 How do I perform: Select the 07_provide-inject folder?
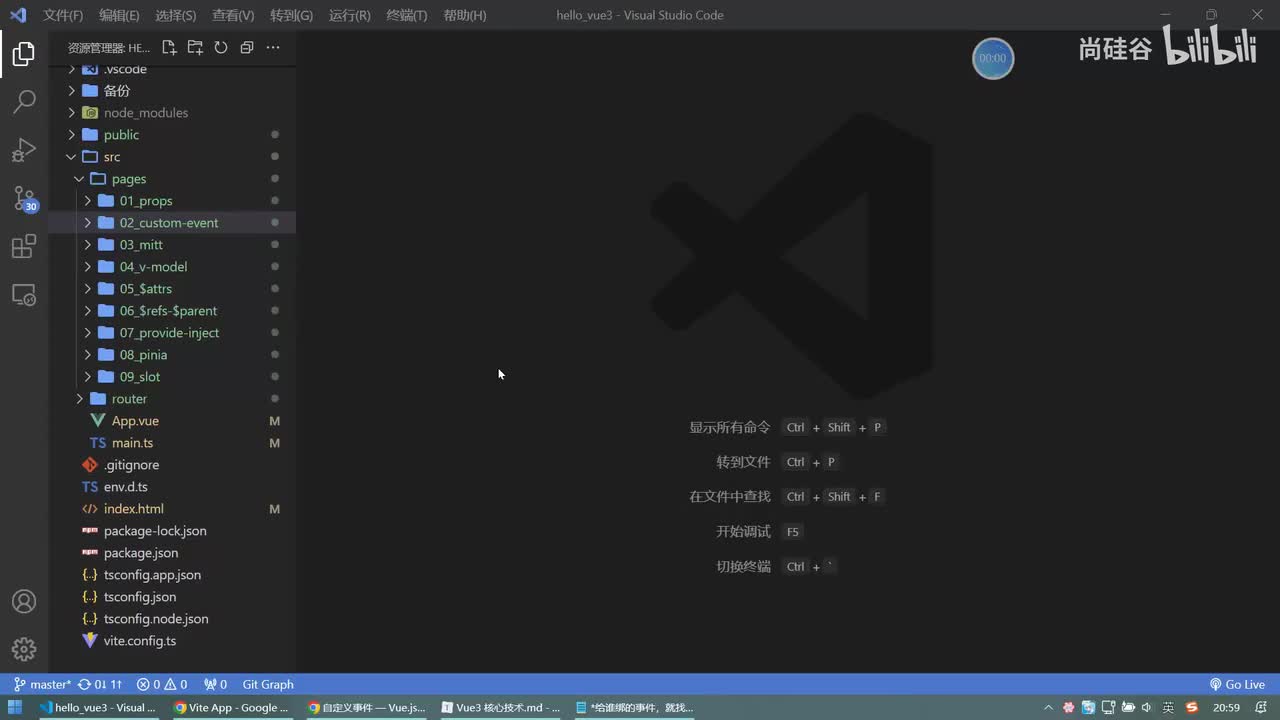(x=172, y=333)
